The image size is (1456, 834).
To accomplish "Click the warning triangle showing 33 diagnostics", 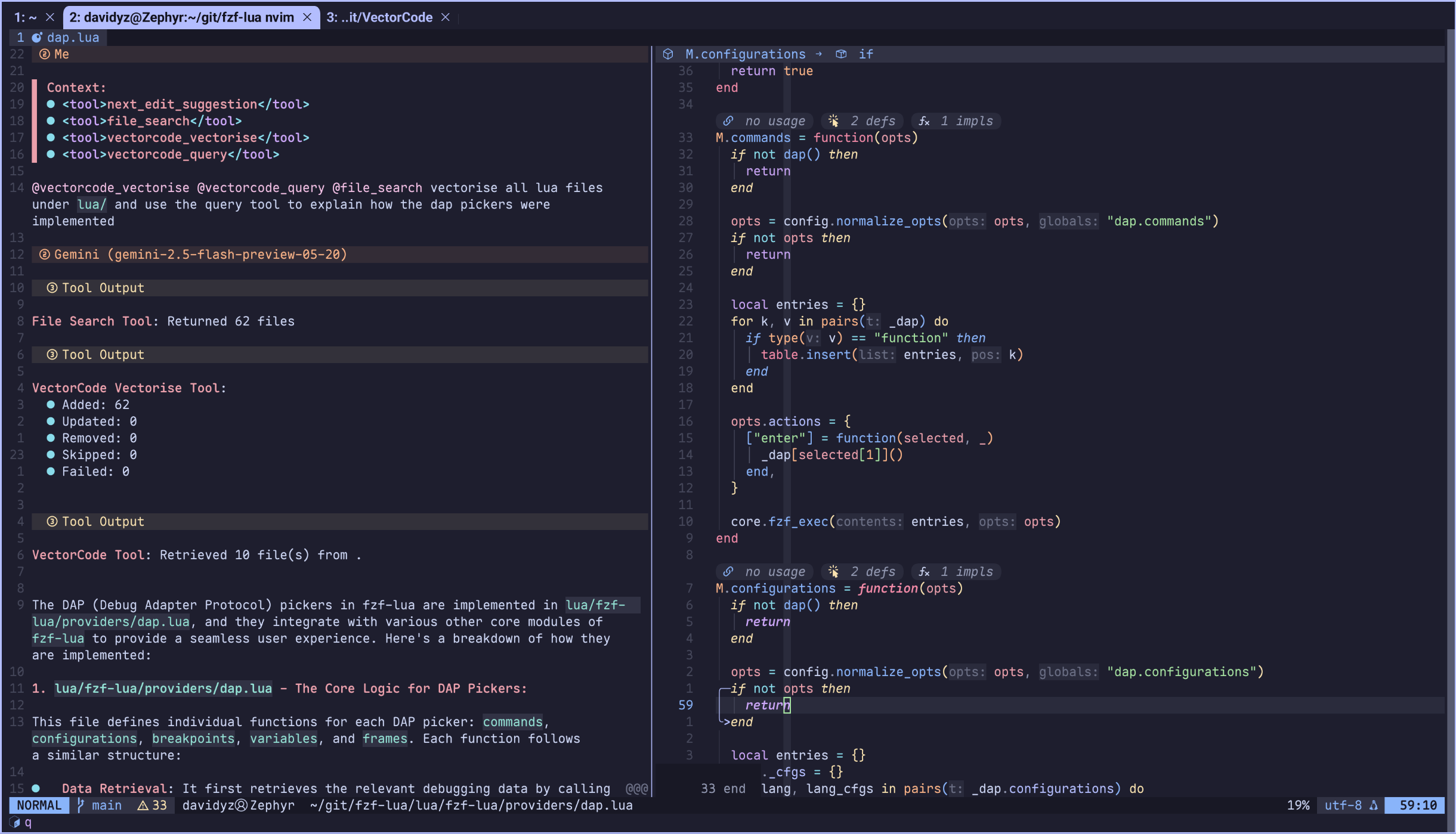I will click(x=143, y=805).
